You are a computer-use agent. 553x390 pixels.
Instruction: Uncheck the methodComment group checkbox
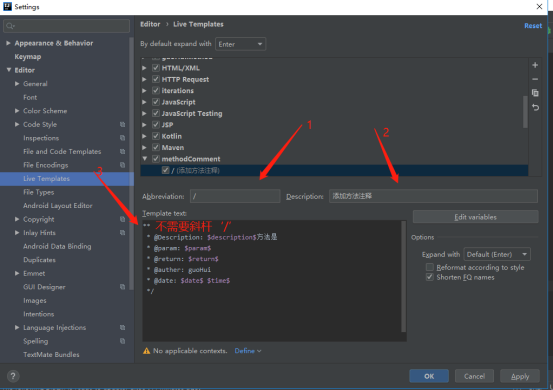(156, 159)
